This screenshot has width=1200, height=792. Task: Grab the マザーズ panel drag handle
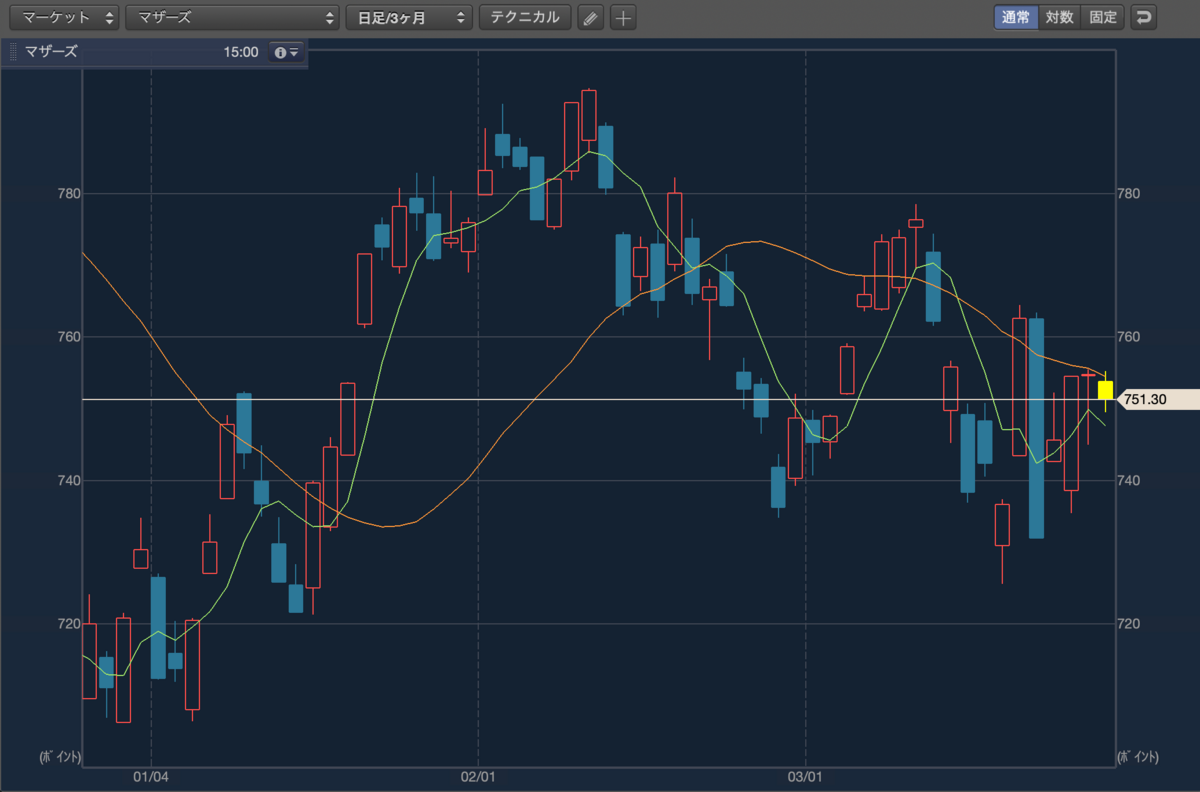tap(14, 52)
